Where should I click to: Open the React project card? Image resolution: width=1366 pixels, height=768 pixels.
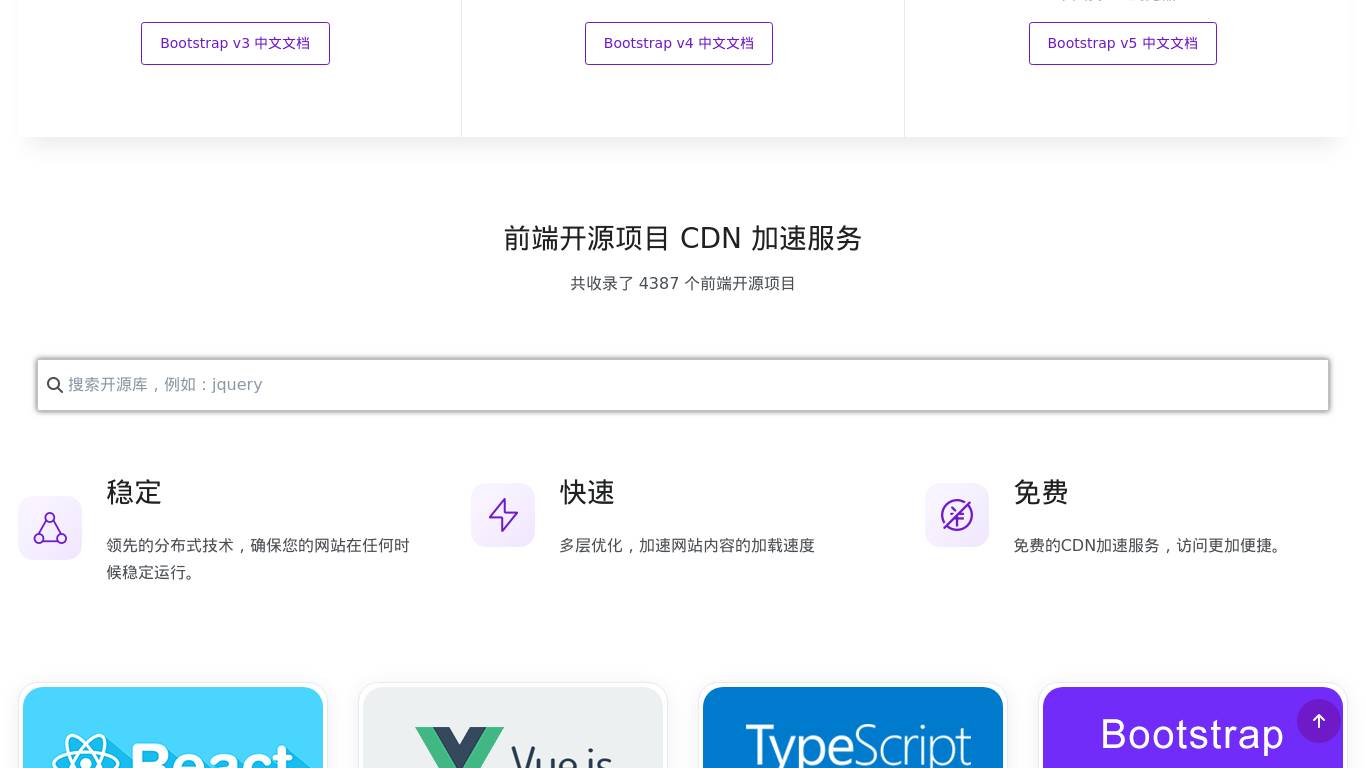[x=173, y=727]
